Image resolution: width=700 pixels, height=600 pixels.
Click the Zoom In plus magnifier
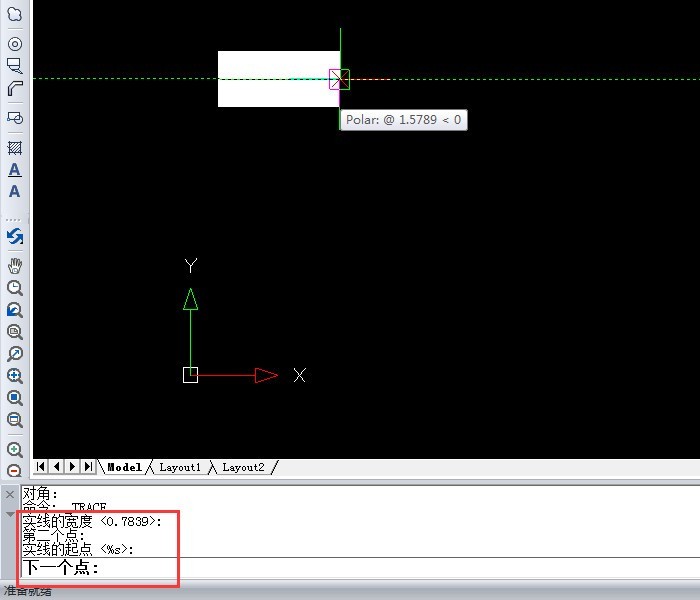click(x=14, y=450)
